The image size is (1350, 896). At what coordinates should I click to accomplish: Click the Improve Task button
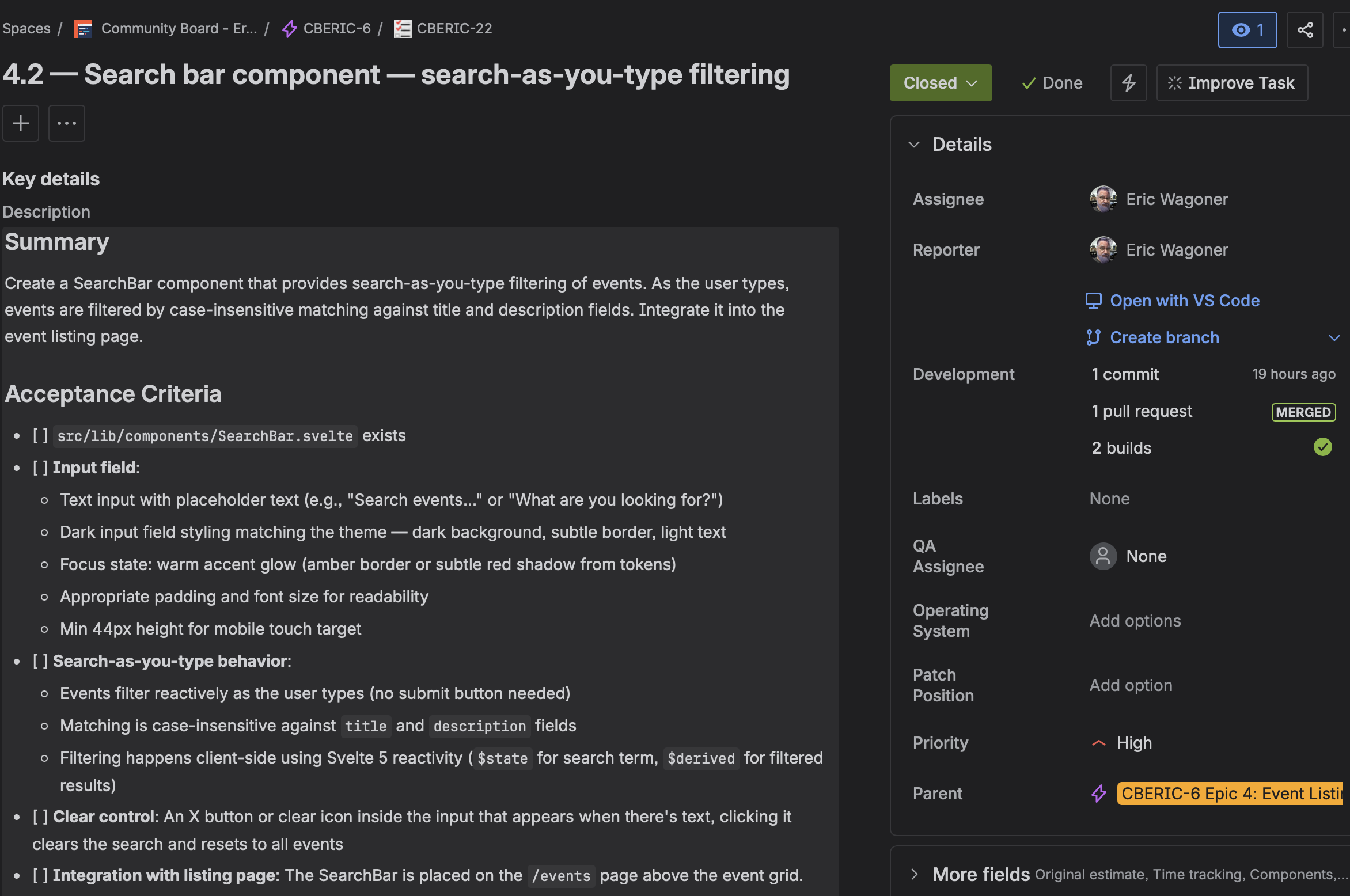pos(1231,82)
